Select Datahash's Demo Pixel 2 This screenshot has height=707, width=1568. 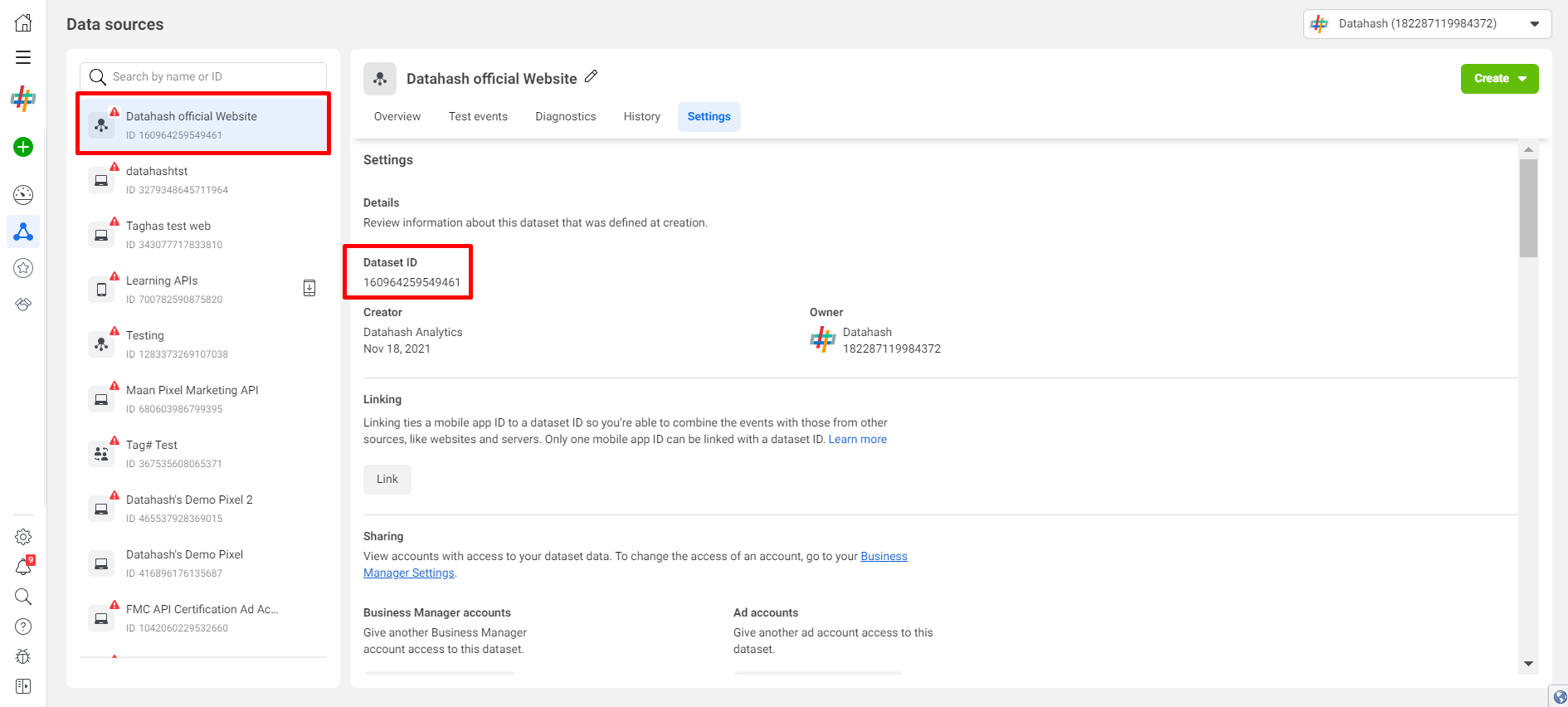(203, 508)
